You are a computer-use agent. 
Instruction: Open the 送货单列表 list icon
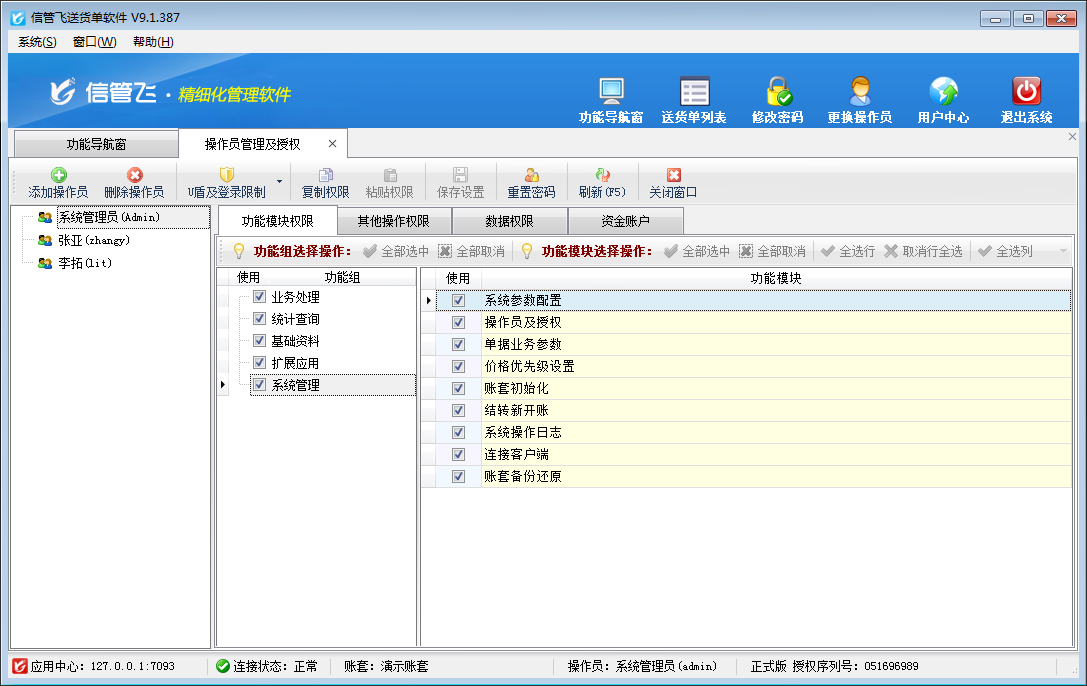point(694,92)
